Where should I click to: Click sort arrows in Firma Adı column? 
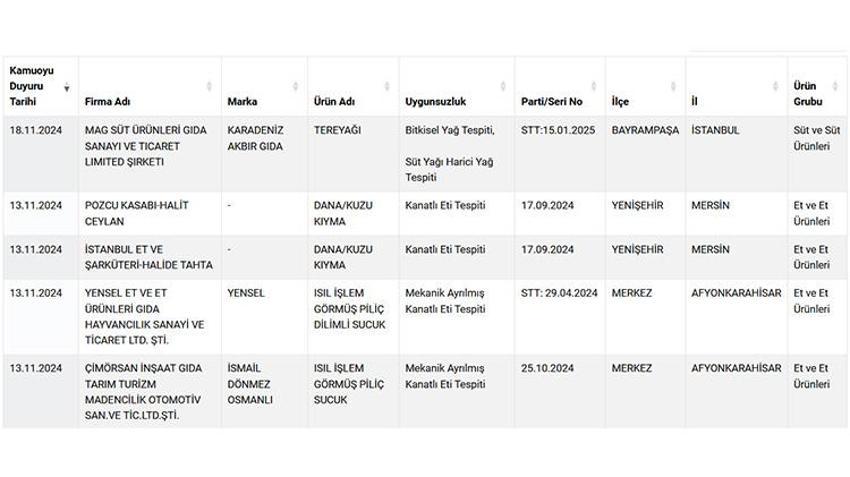[x=209, y=86]
